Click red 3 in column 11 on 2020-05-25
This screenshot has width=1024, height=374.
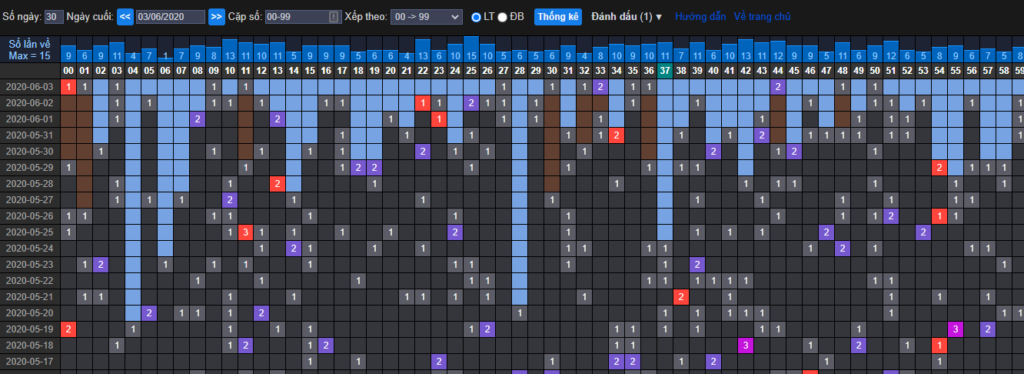click(x=246, y=232)
